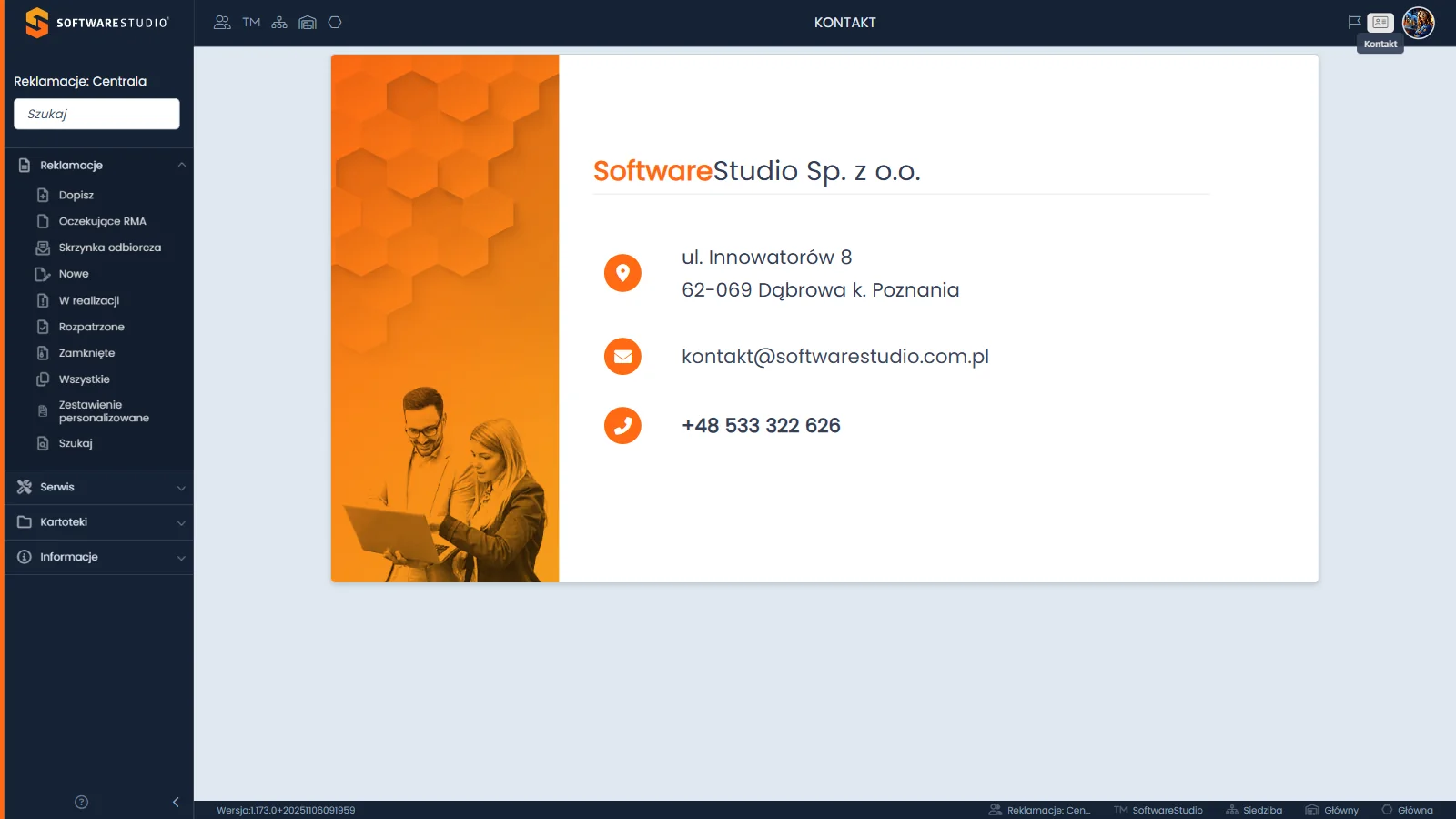Click the Zamknięte document icon
Image resolution: width=1456 pixels, height=819 pixels.
(43, 353)
